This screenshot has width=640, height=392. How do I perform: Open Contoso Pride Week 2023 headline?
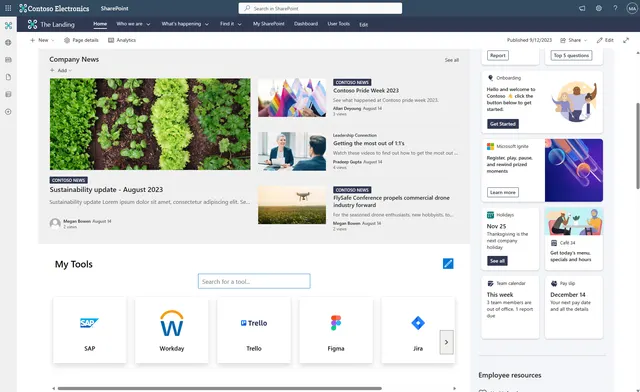coord(366,91)
